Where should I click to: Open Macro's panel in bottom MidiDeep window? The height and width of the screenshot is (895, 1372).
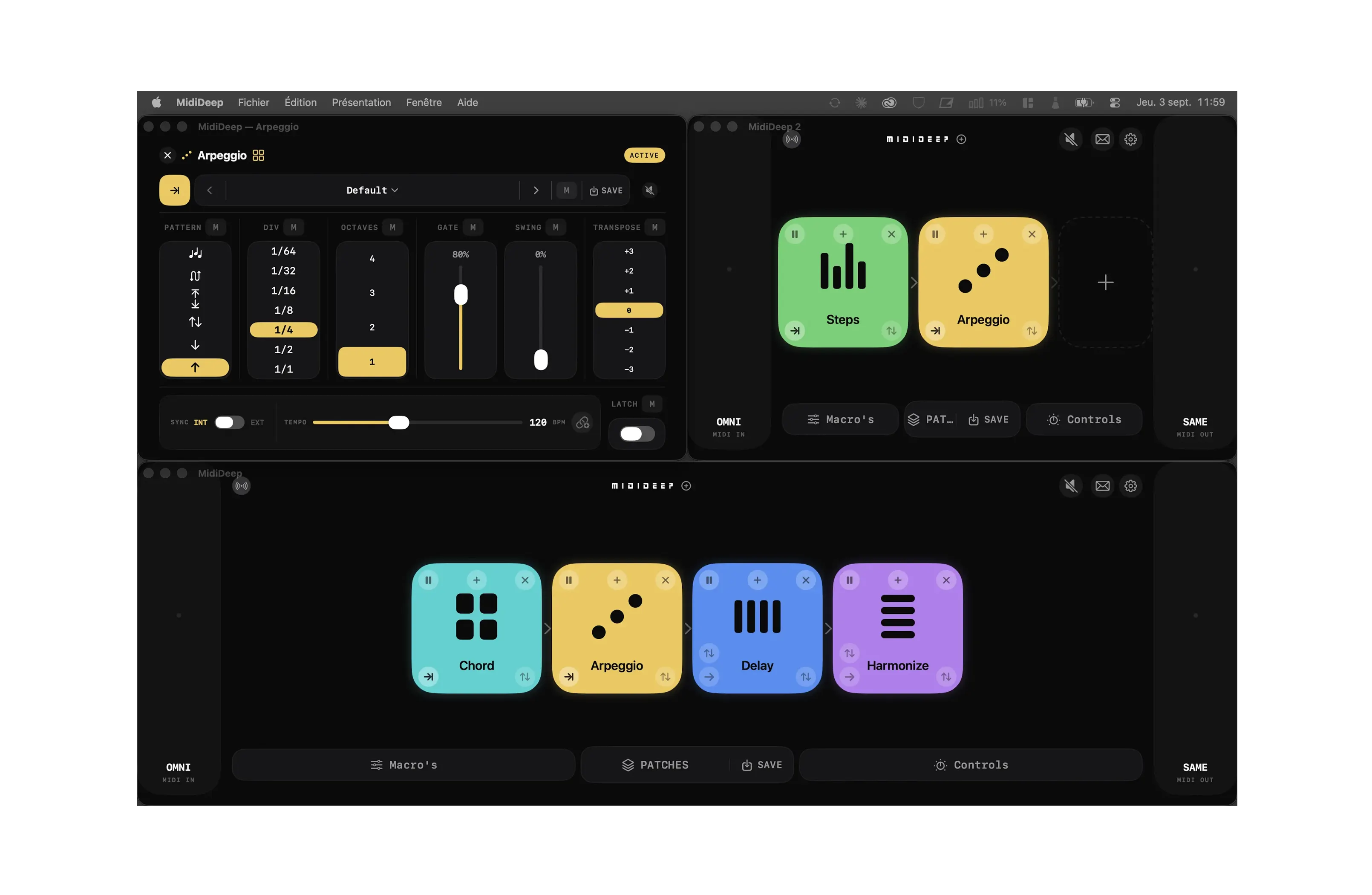(x=404, y=765)
